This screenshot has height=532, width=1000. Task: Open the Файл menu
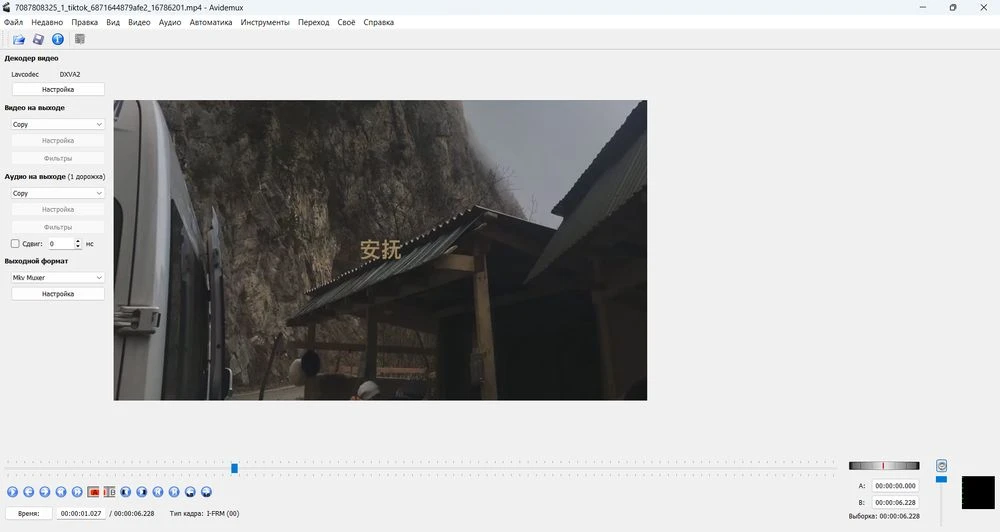click(x=13, y=22)
